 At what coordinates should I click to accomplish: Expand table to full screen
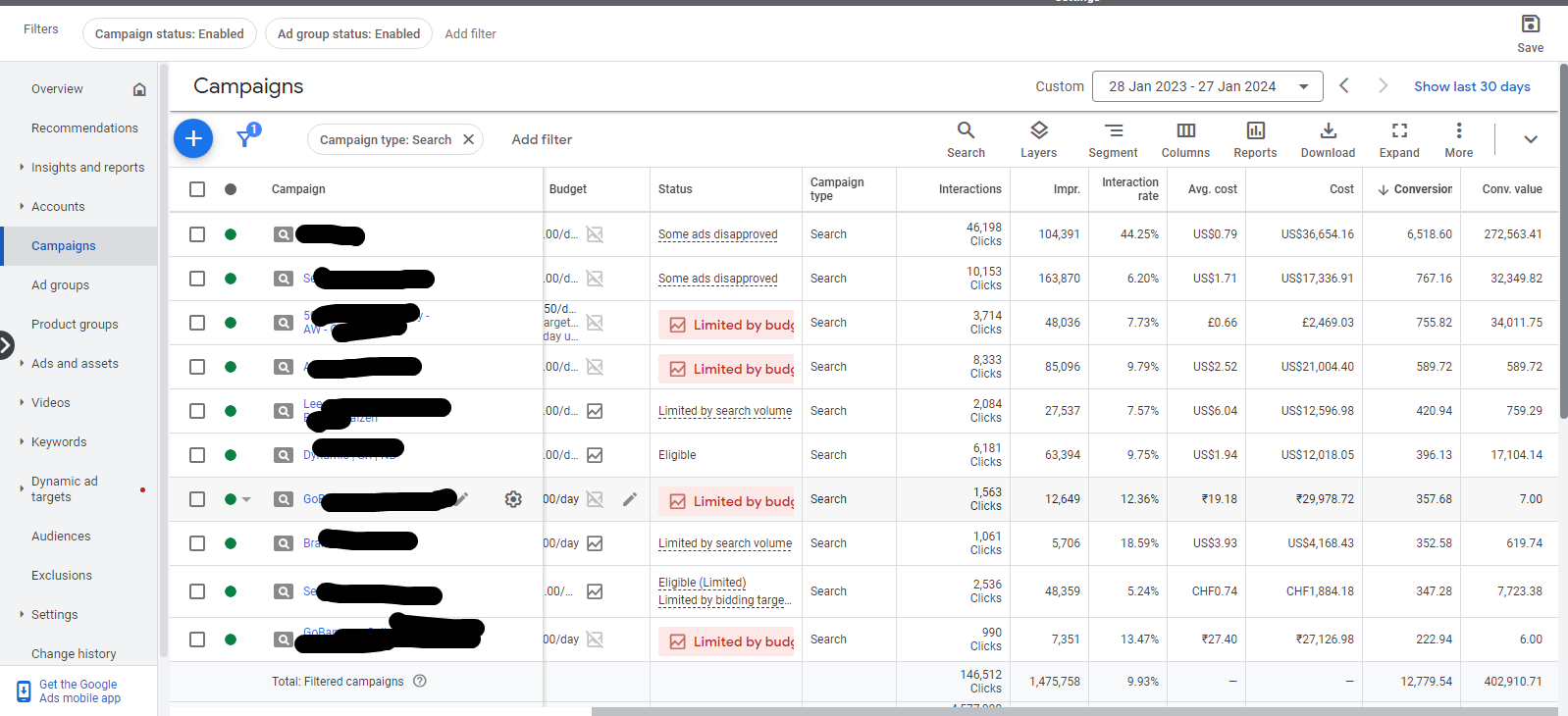(1399, 139)
